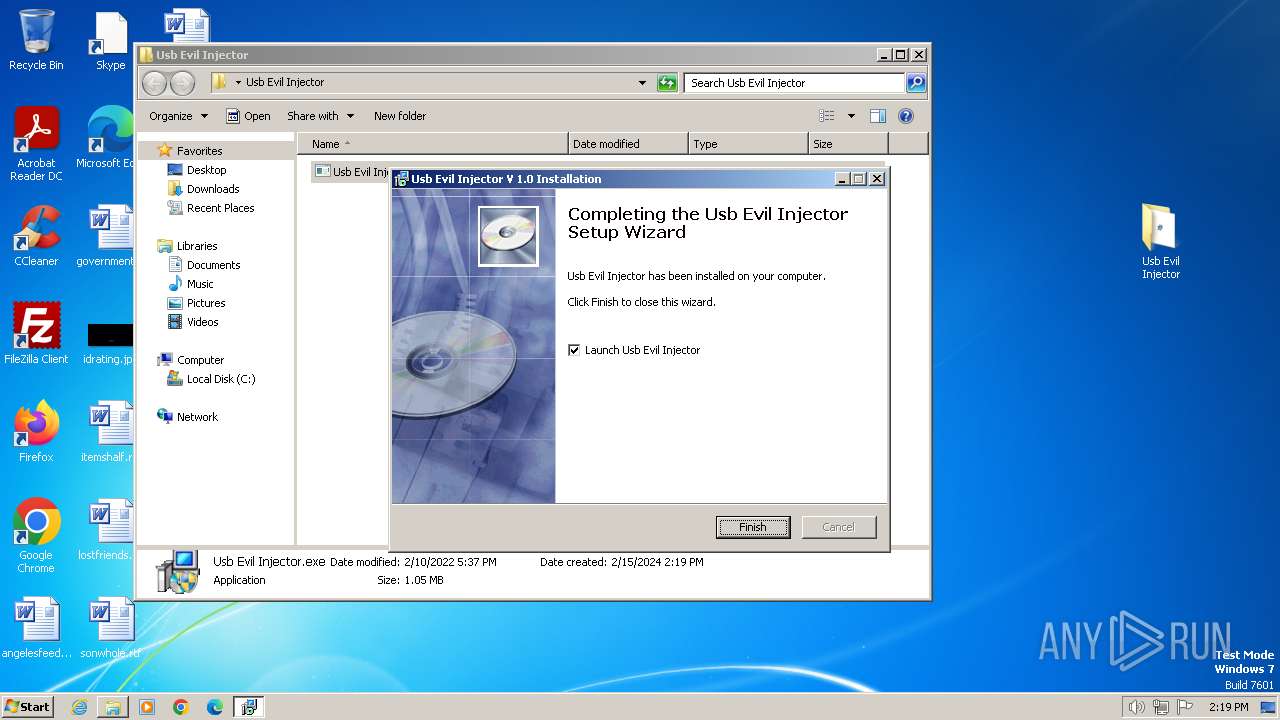This screenshot has width=1280, height=720.
Task: Expand the view options dropdown arrow
Action: pos(851,116)
